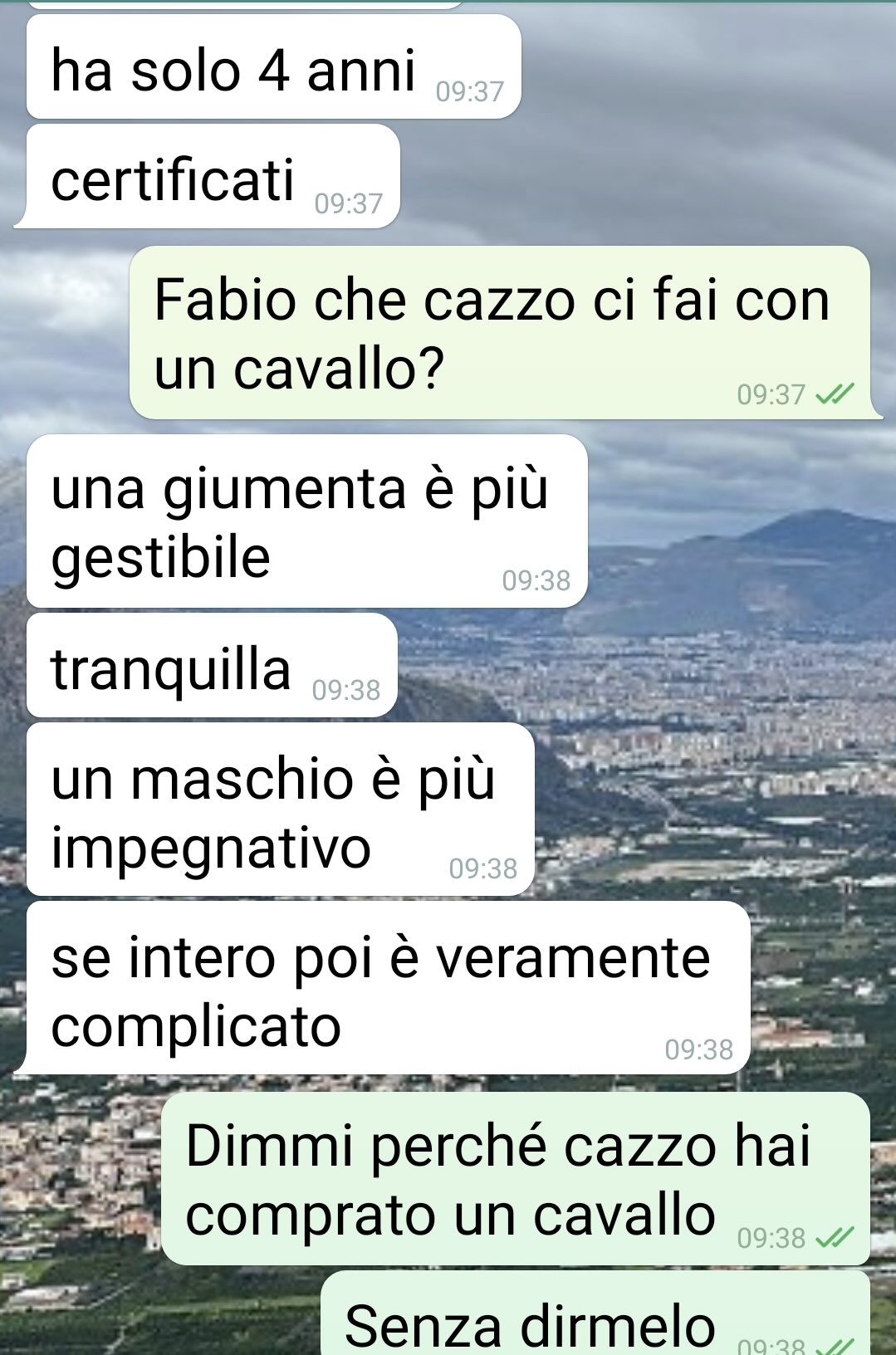Tap the 09:38 timestamp on 'tranquilla'
896x1355 pixels.
tap(346, 689)
